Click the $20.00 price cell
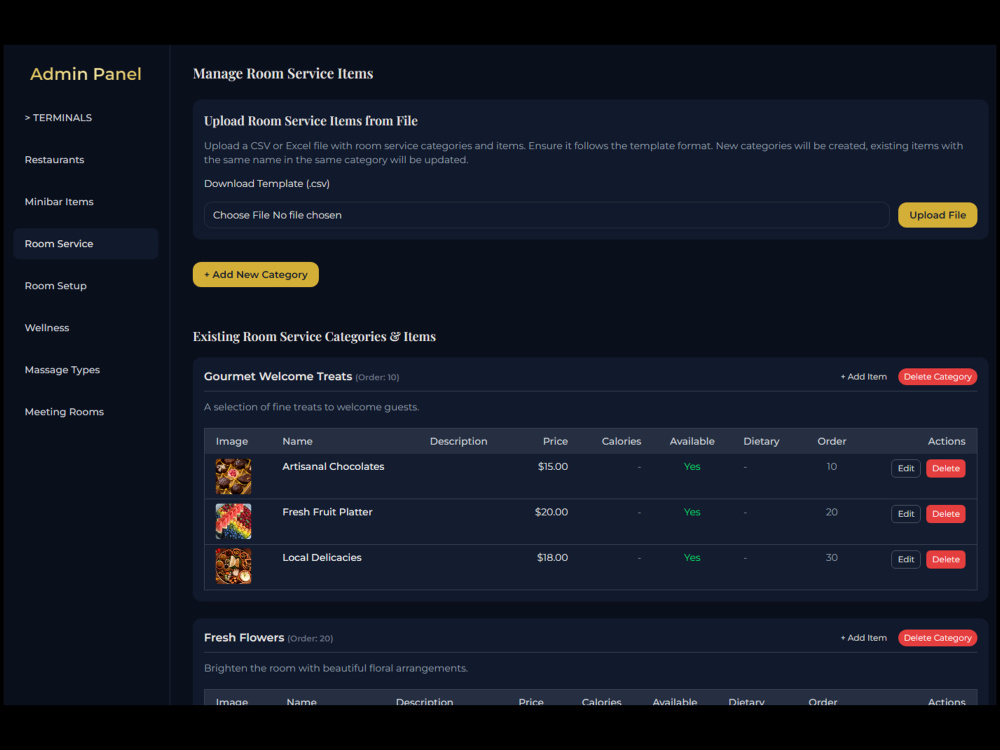 click(x=551, y=512)
